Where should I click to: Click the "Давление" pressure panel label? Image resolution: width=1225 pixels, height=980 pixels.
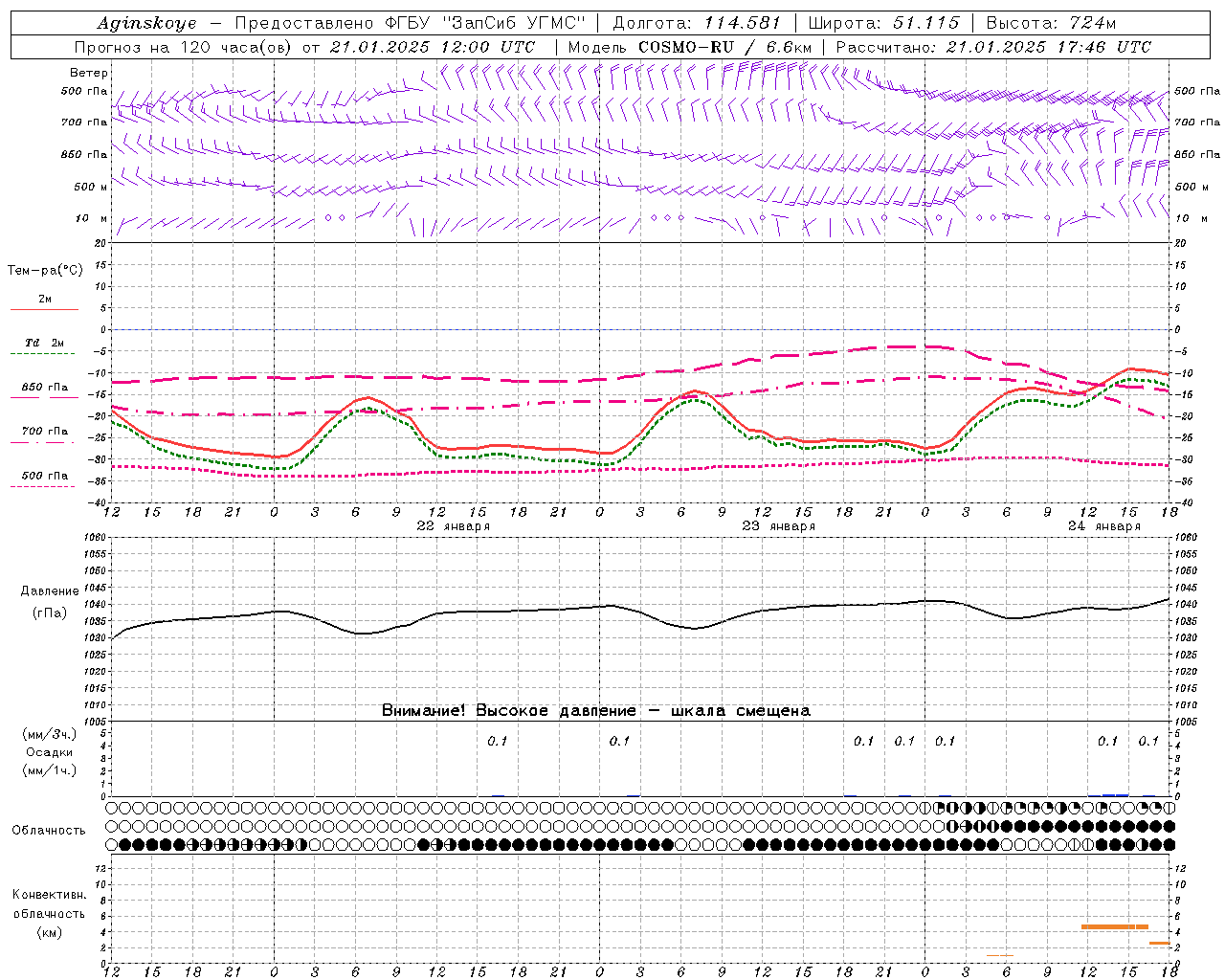(49, 591)
